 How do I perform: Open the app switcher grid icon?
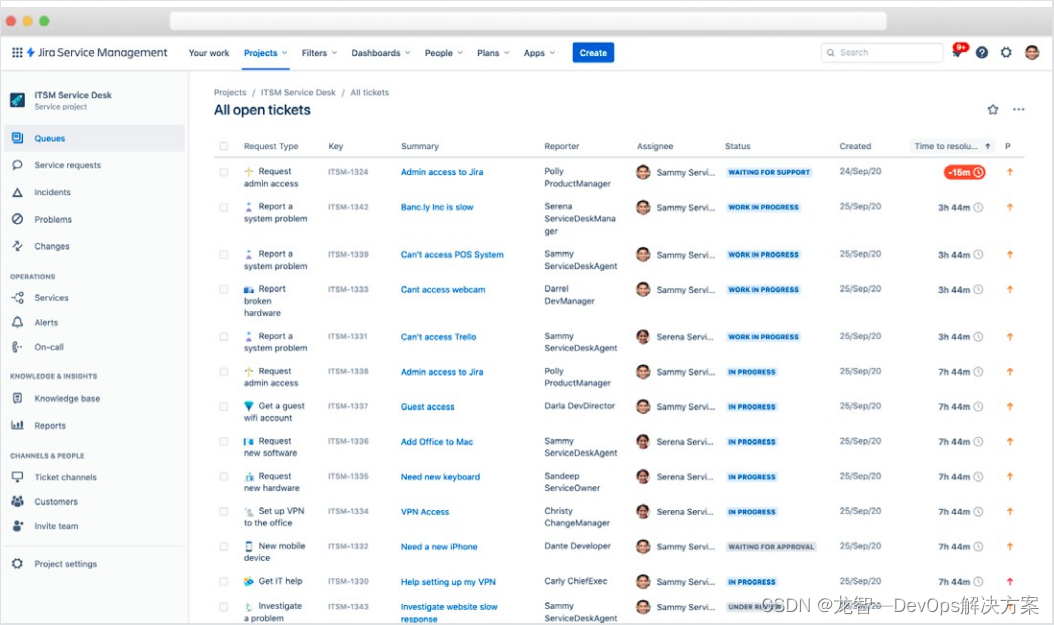click(x=17, y=52)
